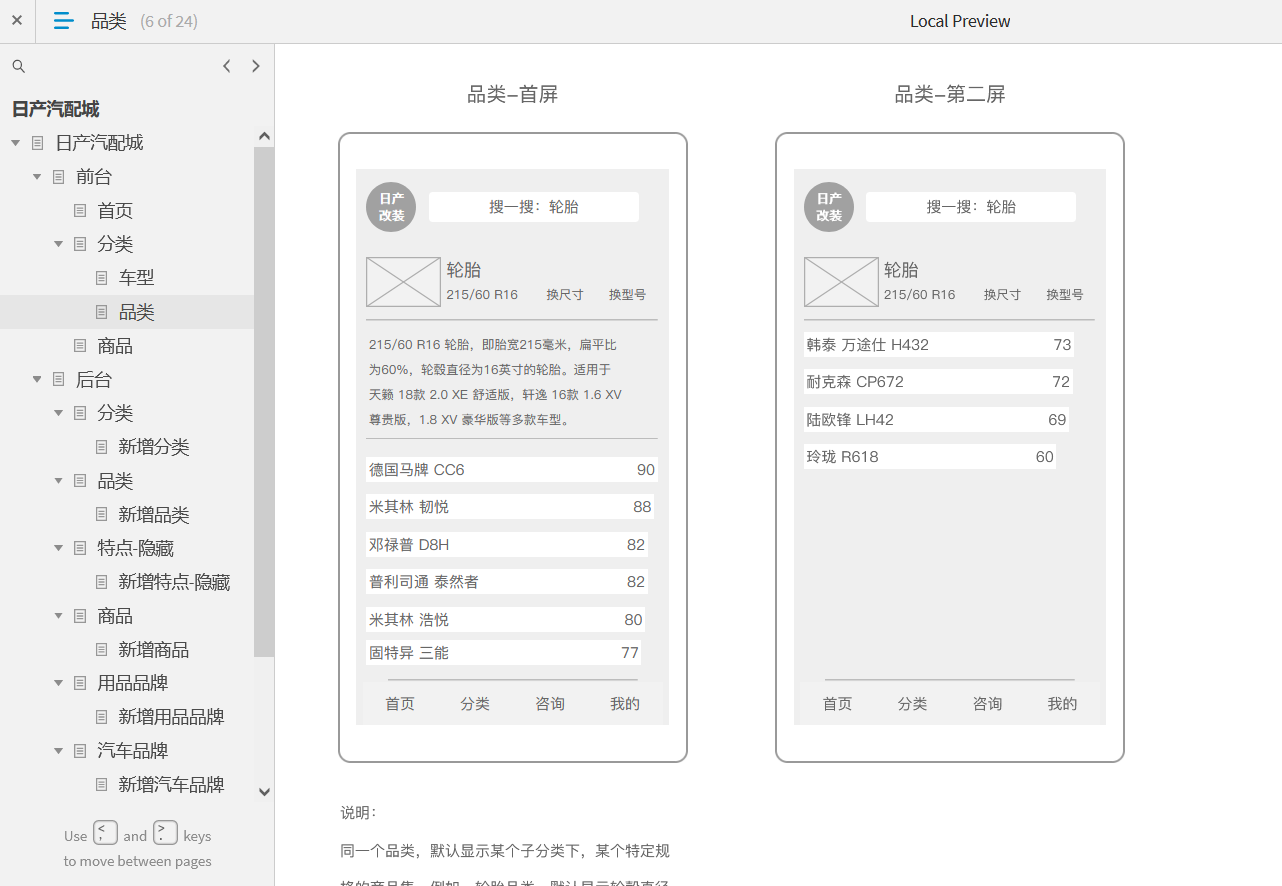The width and height of the screenshot is (1282, 886).
Task: Select 咨询 tab in 品类-首屏 bottom bar
Action: [550, 704]
